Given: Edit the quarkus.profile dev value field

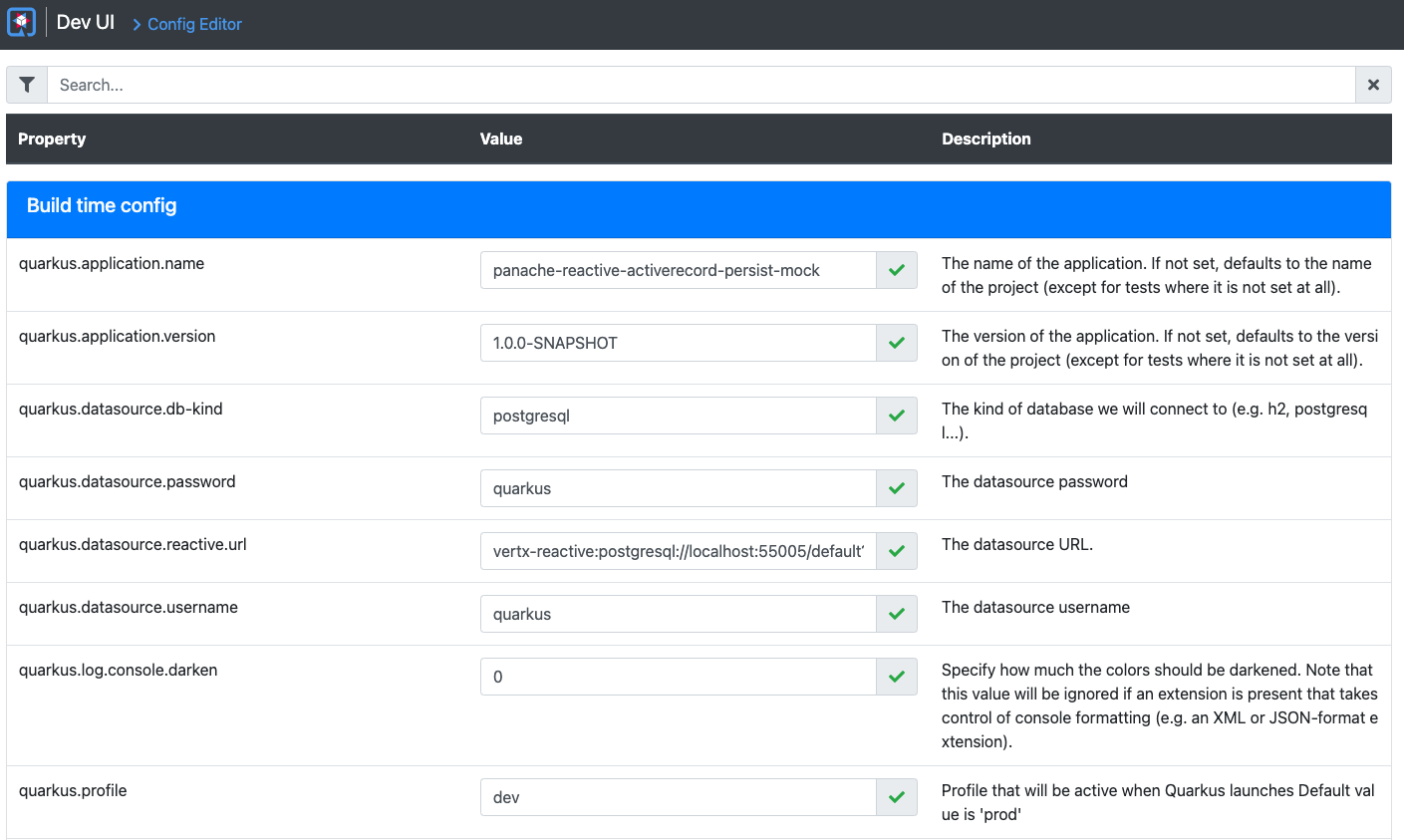Looking at the screenshot, I should [x=678, y=797].
